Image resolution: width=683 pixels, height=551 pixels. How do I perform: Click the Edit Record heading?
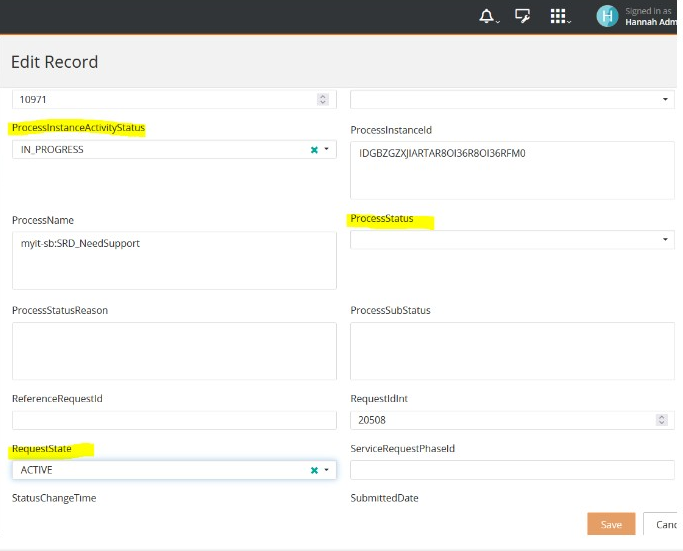(54, 62)
